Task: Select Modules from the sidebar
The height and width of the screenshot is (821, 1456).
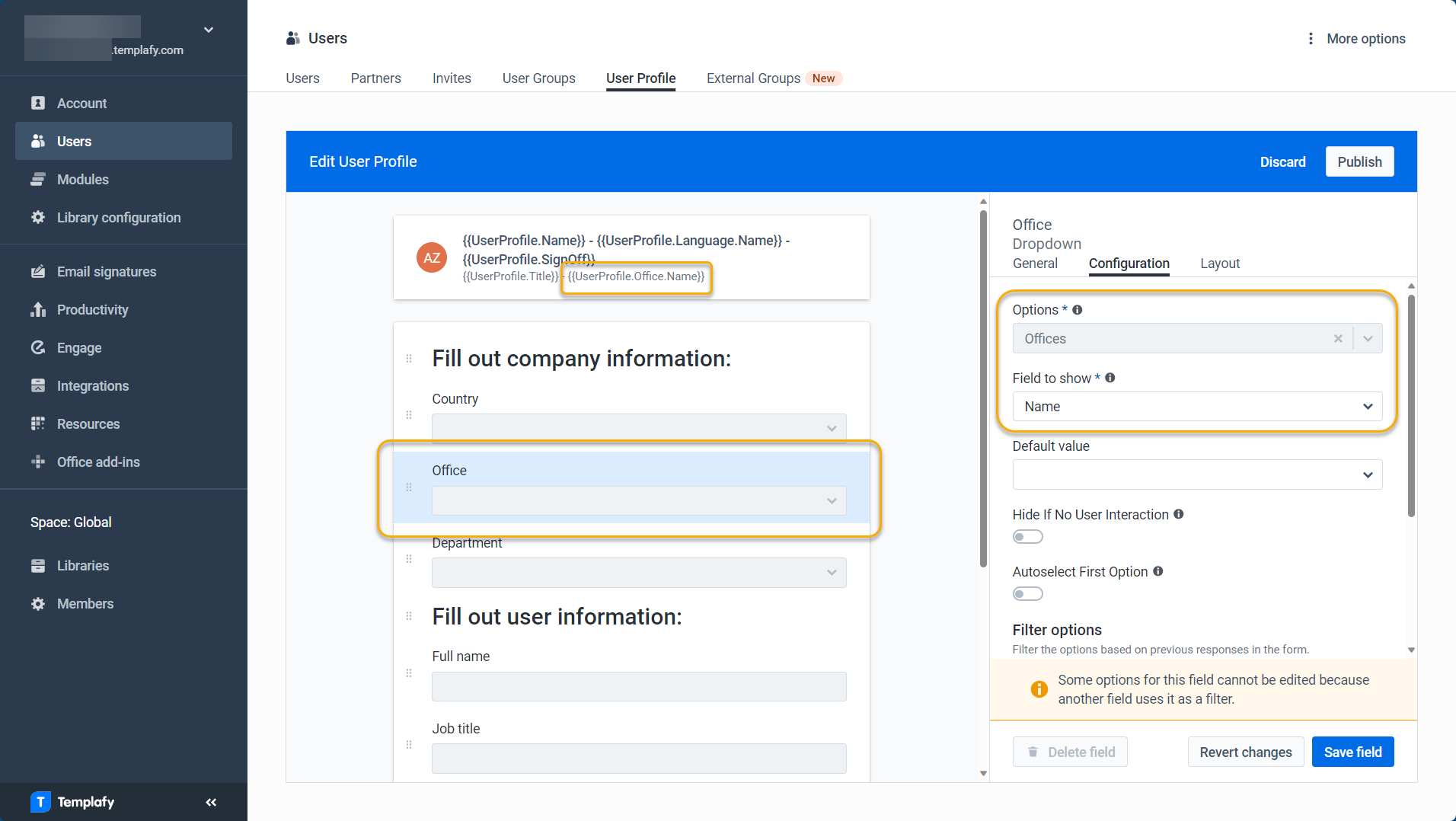Action: pyautogui.click(x=82, y=179)
